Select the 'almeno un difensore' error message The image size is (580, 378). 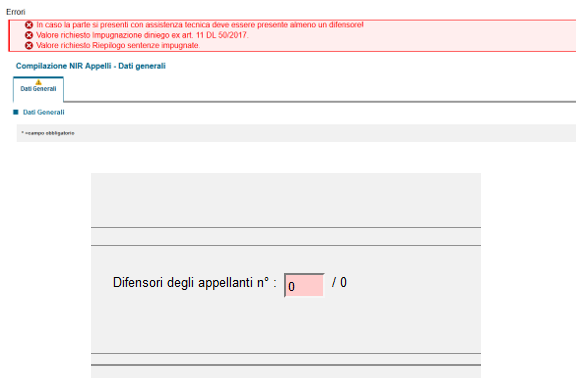(200, 25)
